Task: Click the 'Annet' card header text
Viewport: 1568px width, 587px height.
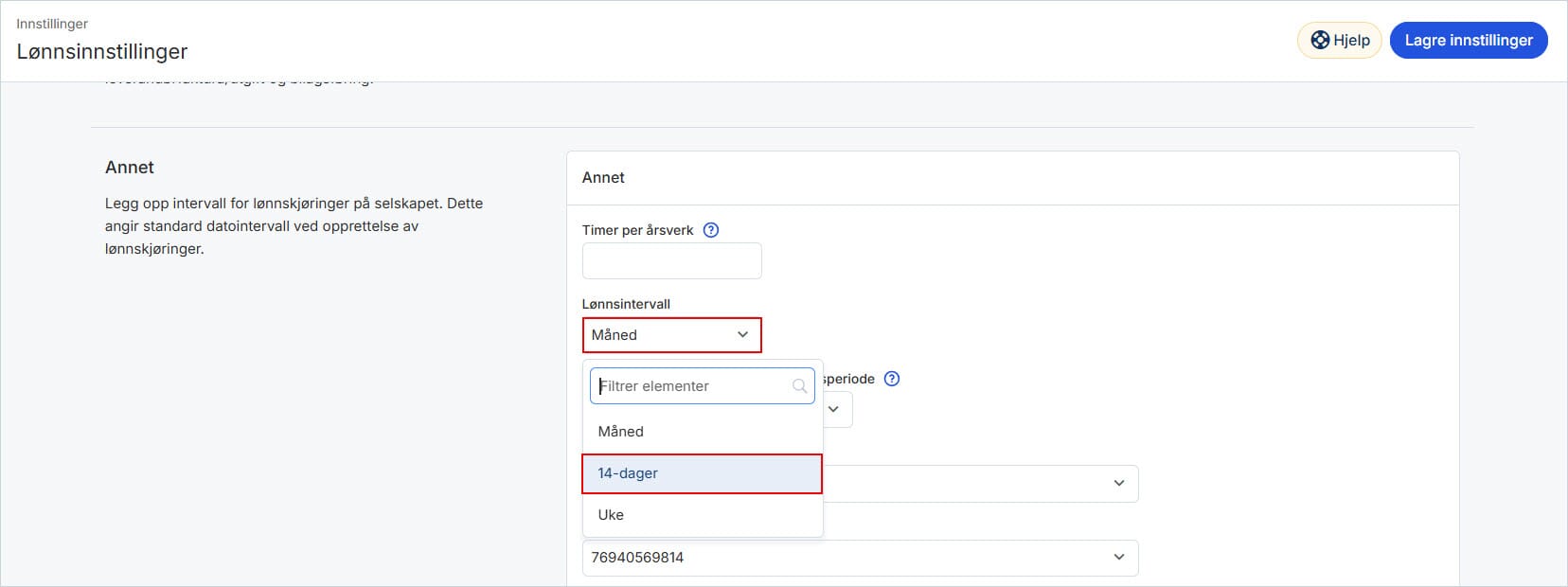Action: pyautogui.click(x=603, y=178)
